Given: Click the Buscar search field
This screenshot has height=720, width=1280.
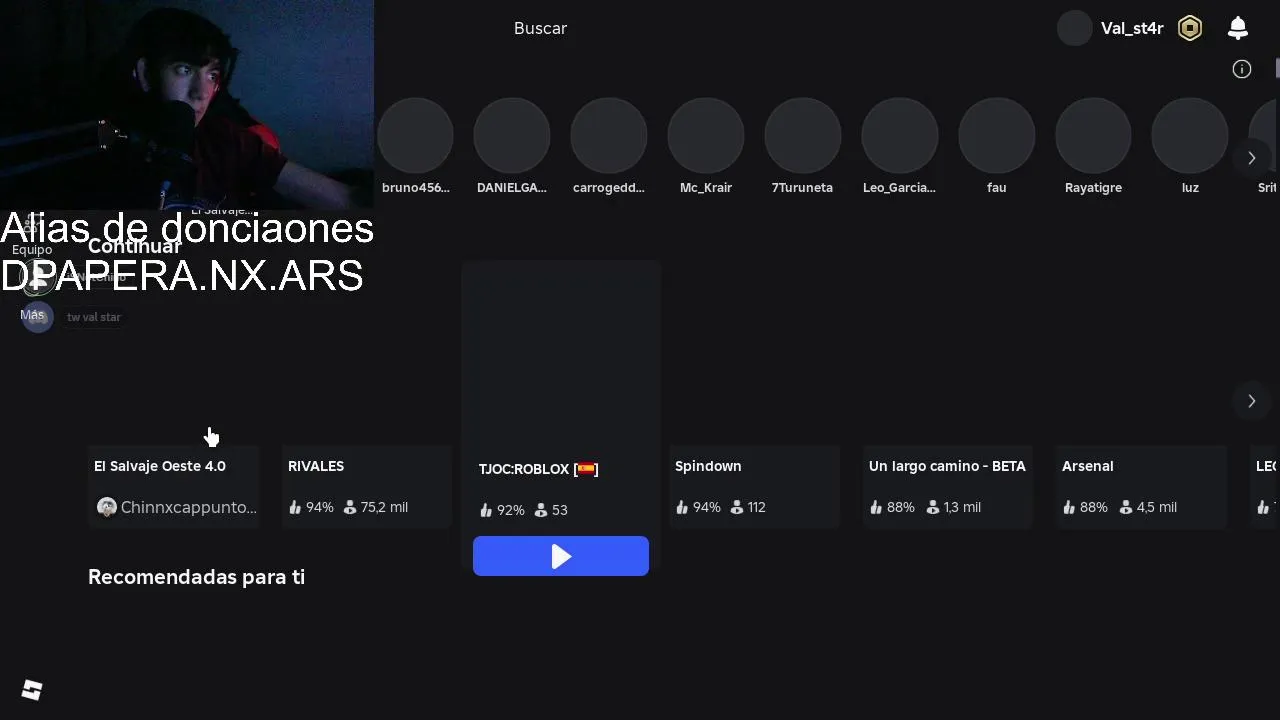Looking at the screenshot, I should [x=540, y=28].
